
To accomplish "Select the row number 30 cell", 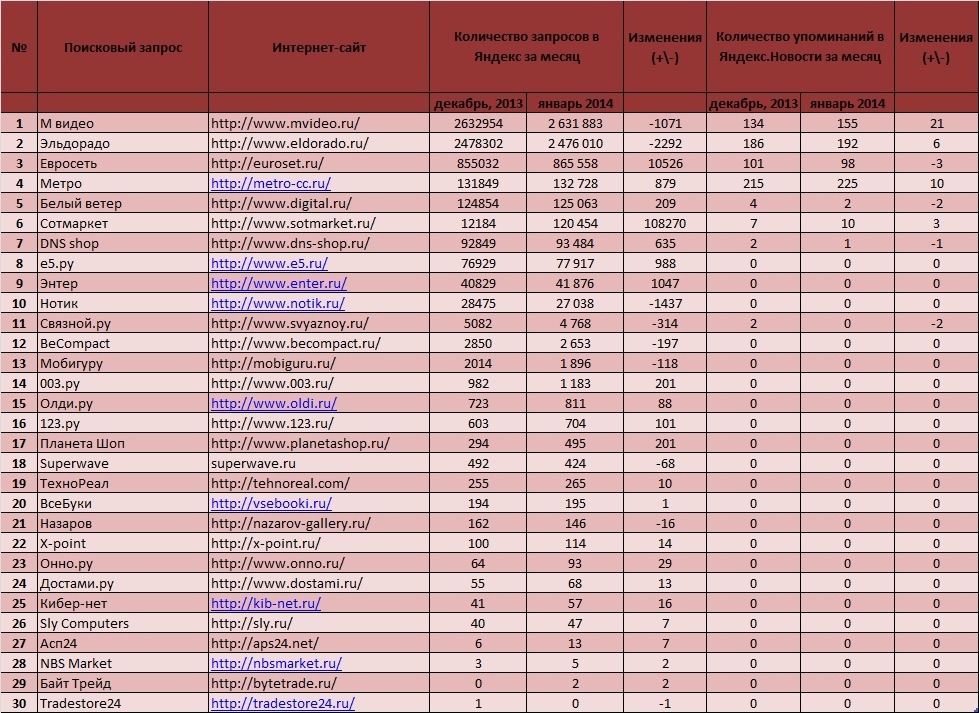I will 19,703.
